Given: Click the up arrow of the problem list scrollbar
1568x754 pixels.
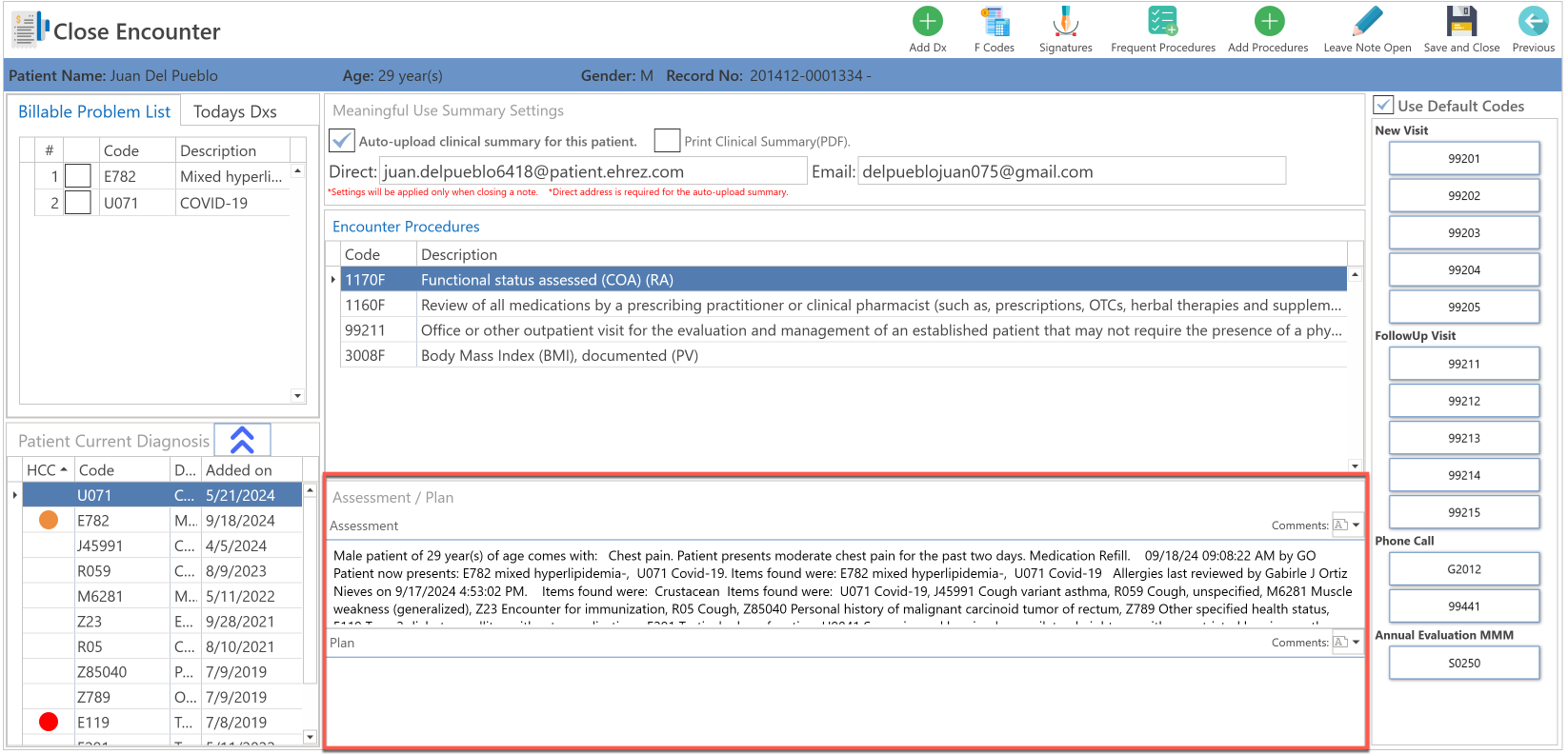Looking at the screenshot, I should point(297,171).
